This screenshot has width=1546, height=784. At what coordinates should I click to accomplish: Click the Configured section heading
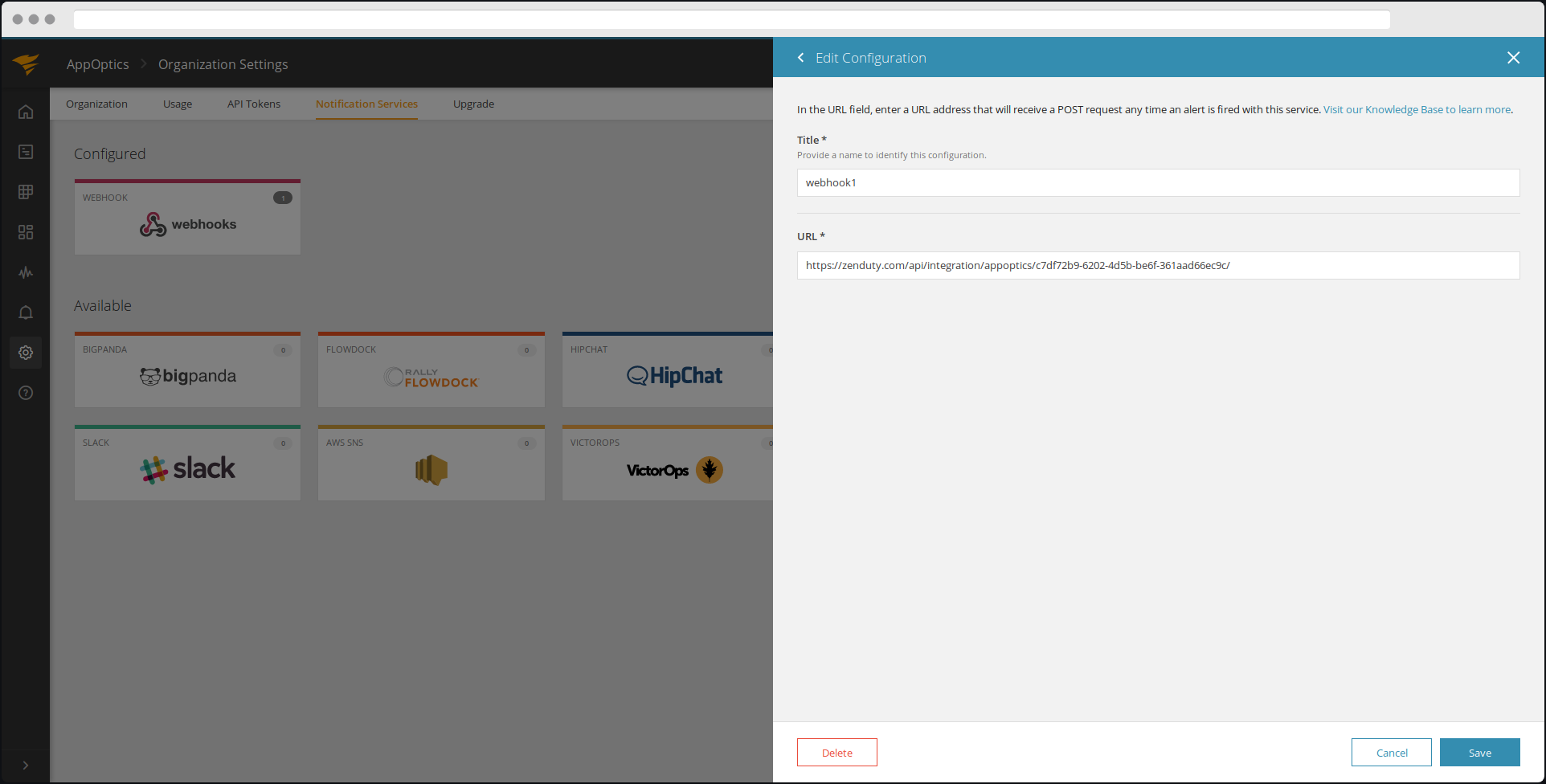110,153
